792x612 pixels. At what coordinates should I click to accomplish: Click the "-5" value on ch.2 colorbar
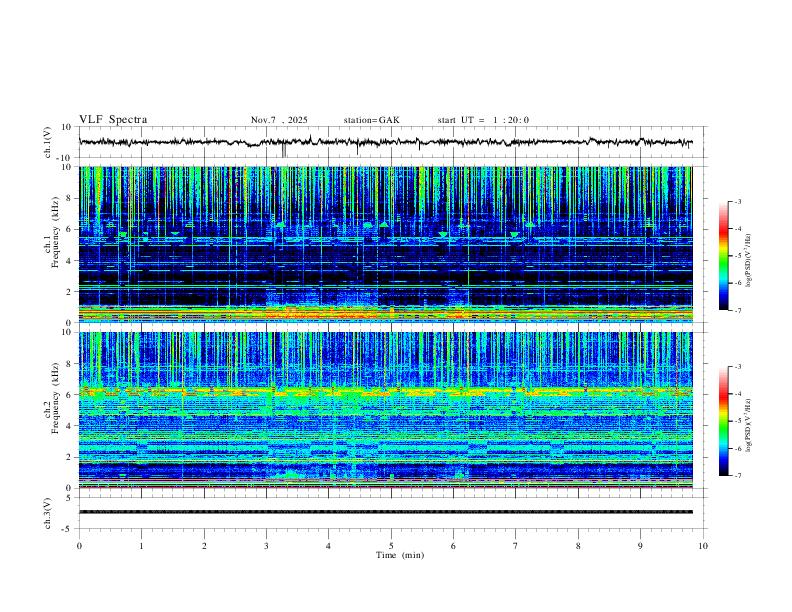(x=737, y=421)
